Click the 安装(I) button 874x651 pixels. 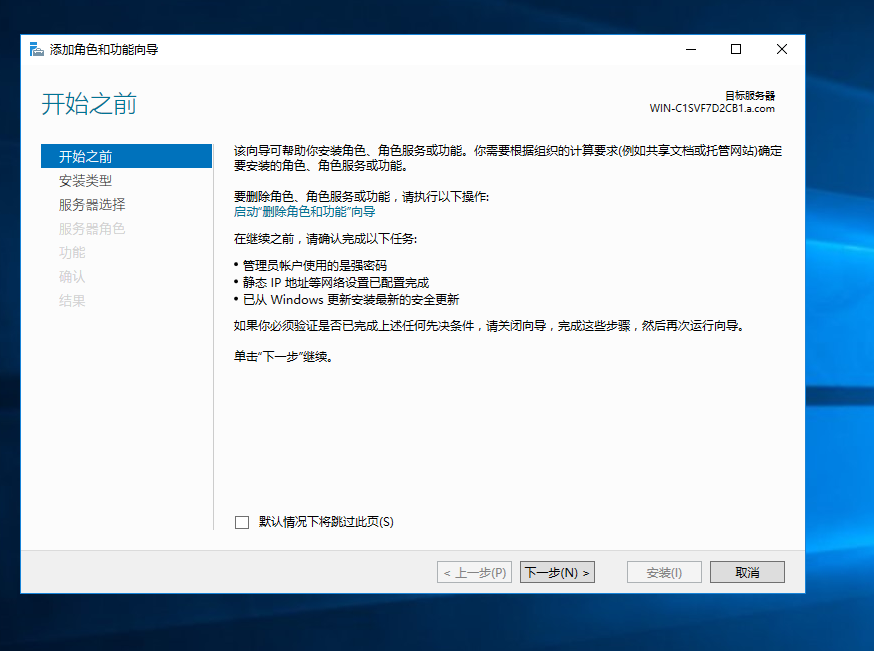pos(664,572)
